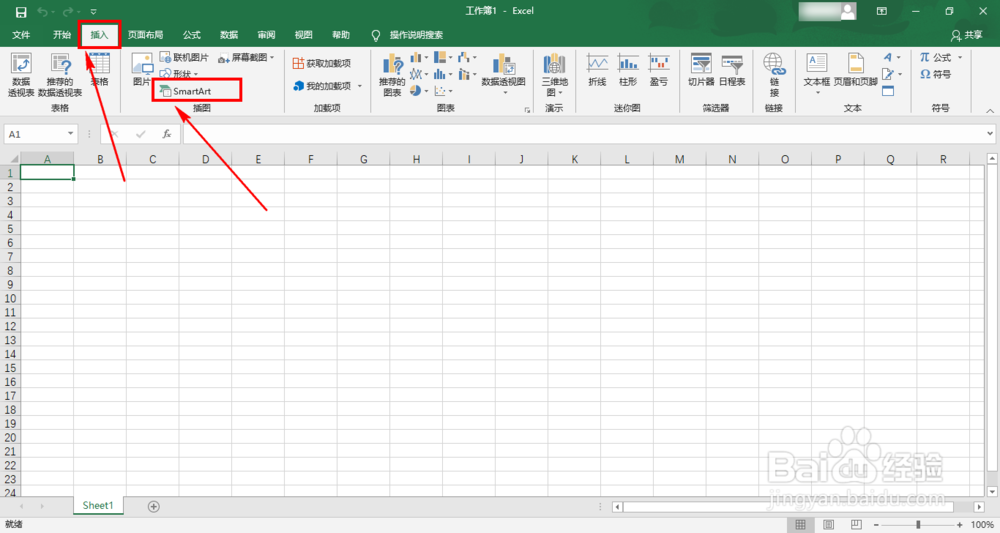This screenshot has width=1000, height=533.
Task: Insert a Text Box (文本框)
Action: pyautogui.click(x=817, y=75)
